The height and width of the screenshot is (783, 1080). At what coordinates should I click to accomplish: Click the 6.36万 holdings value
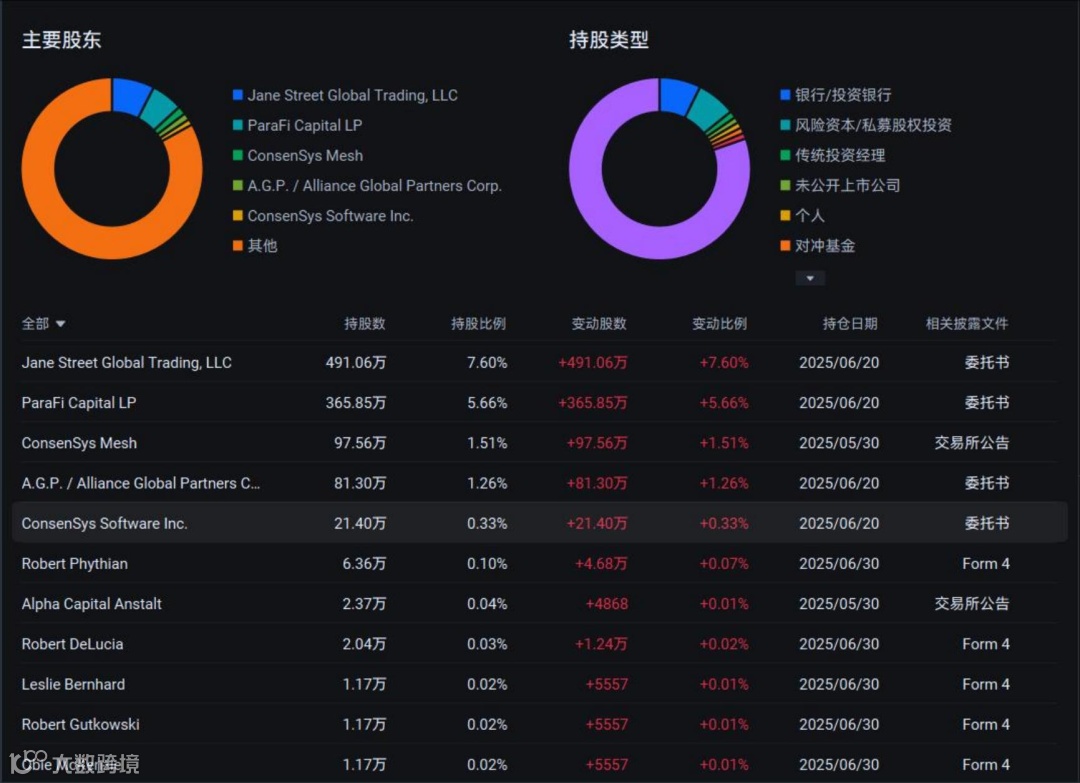click(x=364, y=564)
